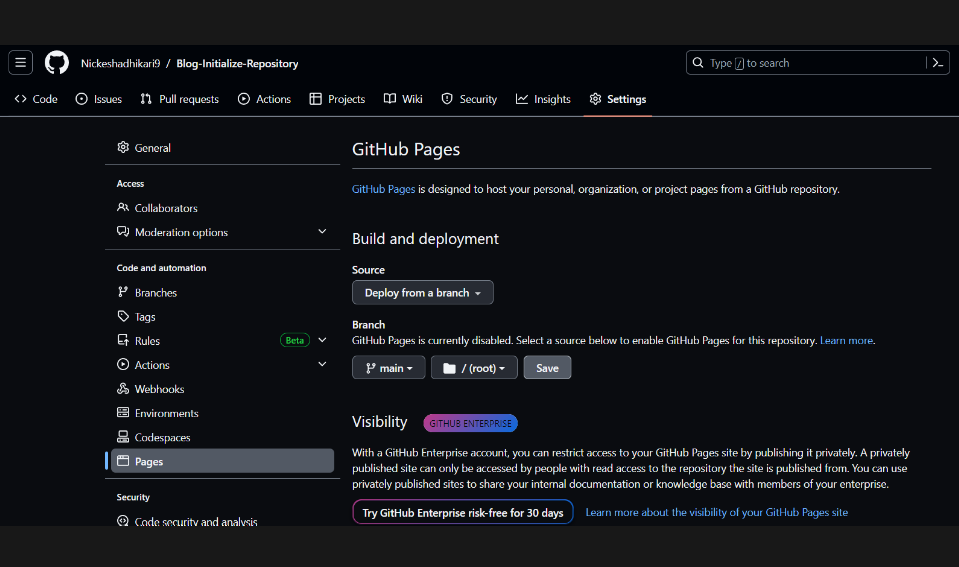The width and height of the screenshot is (959, 567).
Task: Go to the Projects tab
Action: pos(337,99)
